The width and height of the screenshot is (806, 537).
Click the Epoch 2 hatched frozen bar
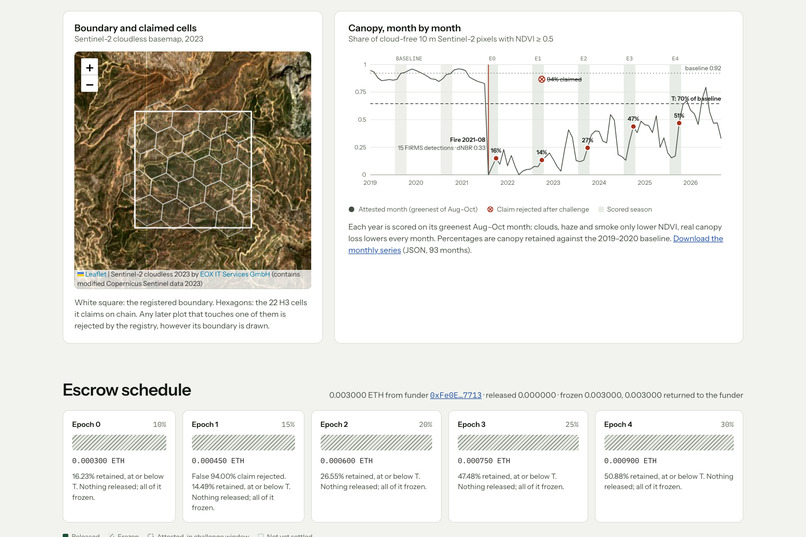click(x=376, y=442)
